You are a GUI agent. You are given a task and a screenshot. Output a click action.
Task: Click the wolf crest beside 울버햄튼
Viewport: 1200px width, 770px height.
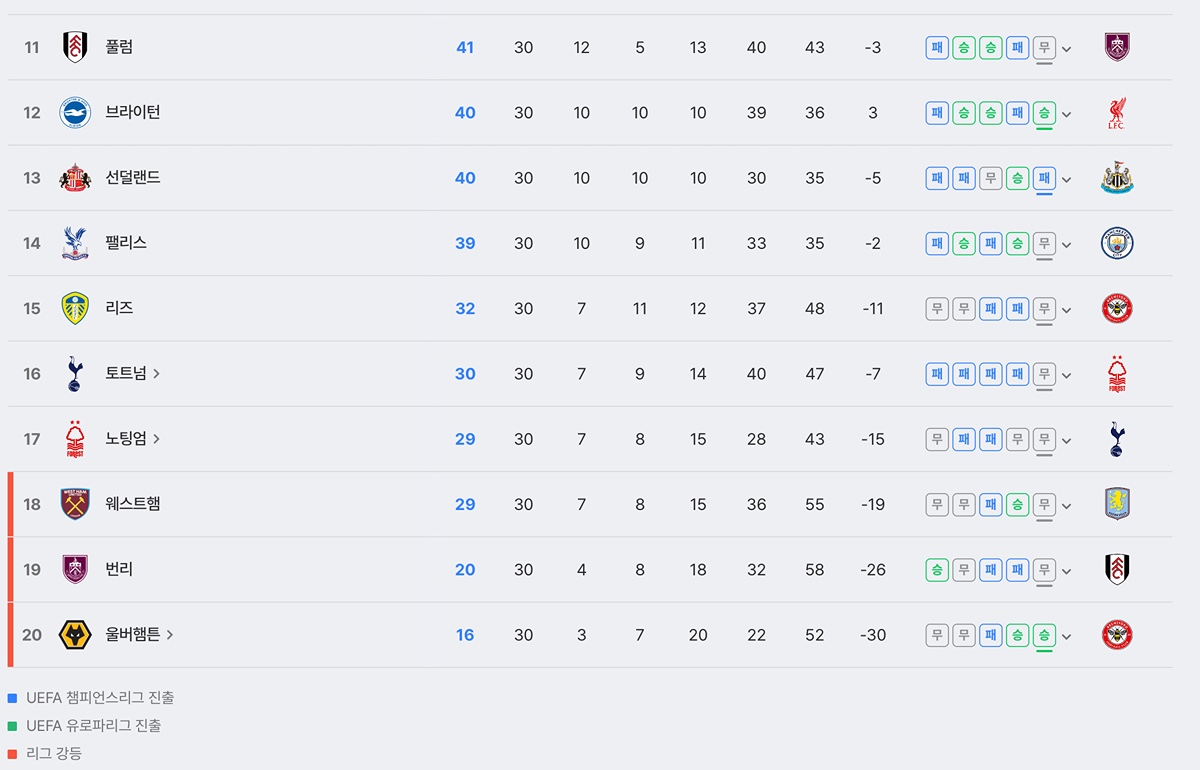click(x=75, y=635)
